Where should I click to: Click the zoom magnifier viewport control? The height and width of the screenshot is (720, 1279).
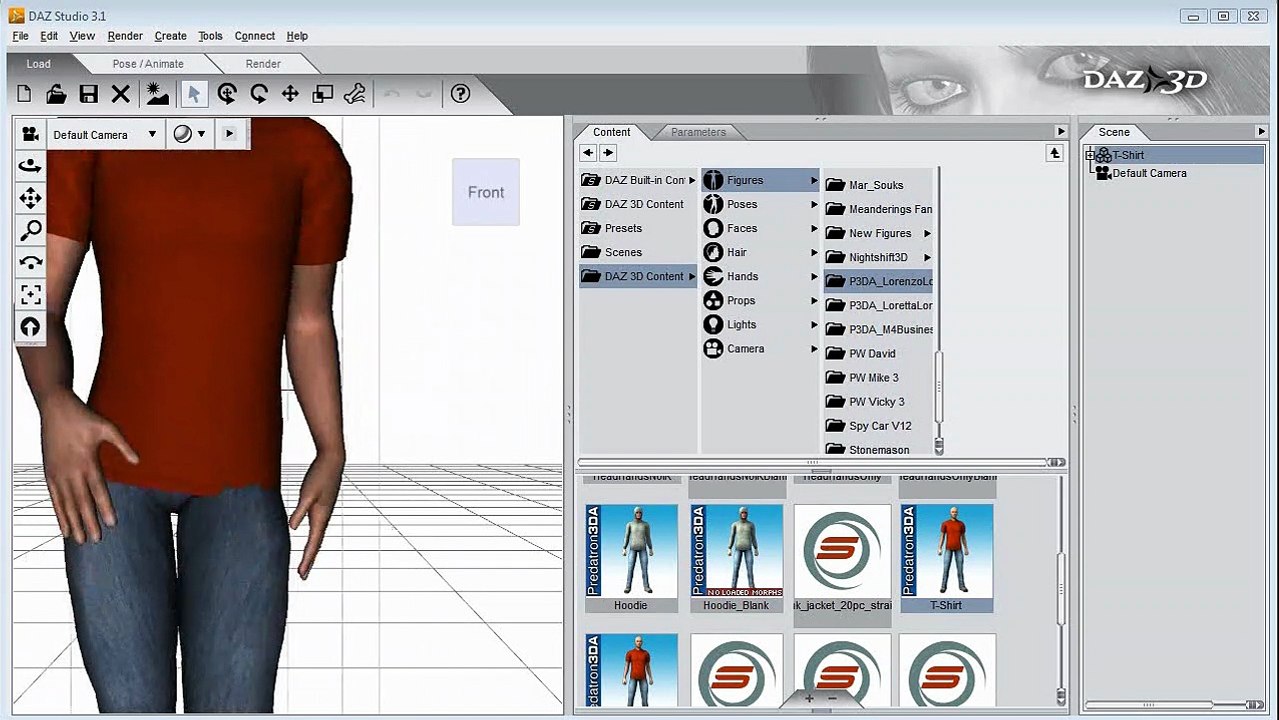(30, 230)
